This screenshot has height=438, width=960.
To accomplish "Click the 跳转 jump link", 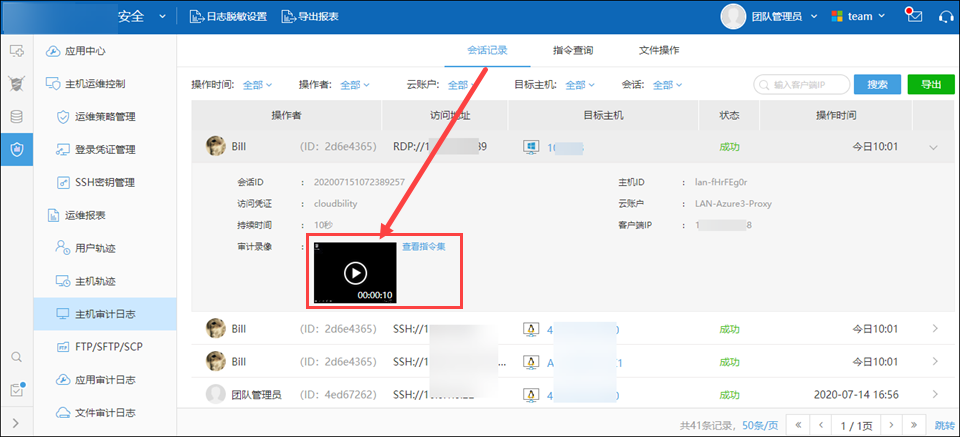I will [x=943, y=425].
